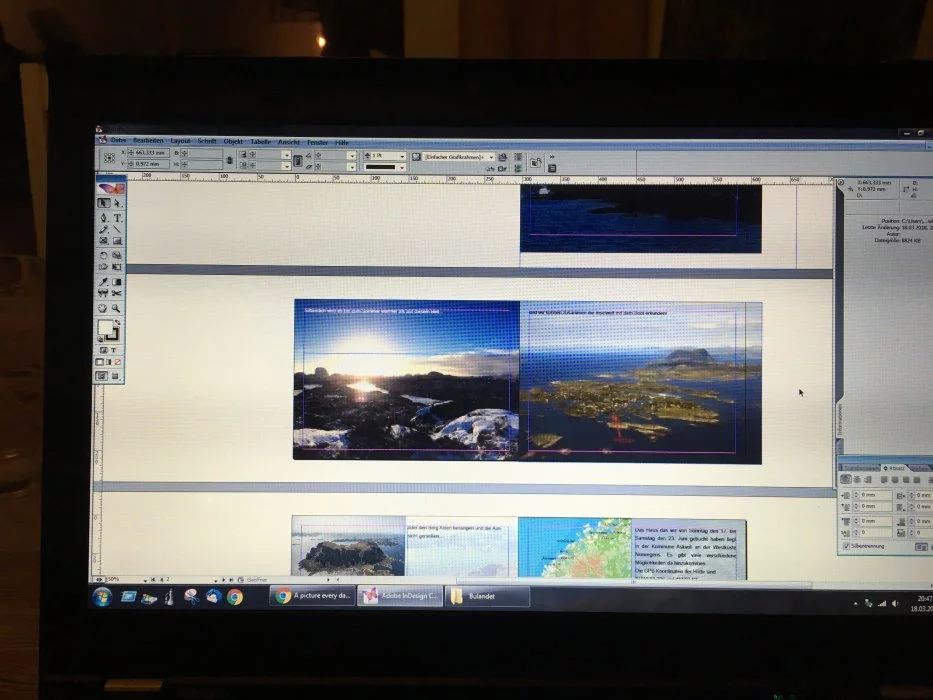Choose the Eyedropper tool

pyautogui.click(x=104, y=283)
